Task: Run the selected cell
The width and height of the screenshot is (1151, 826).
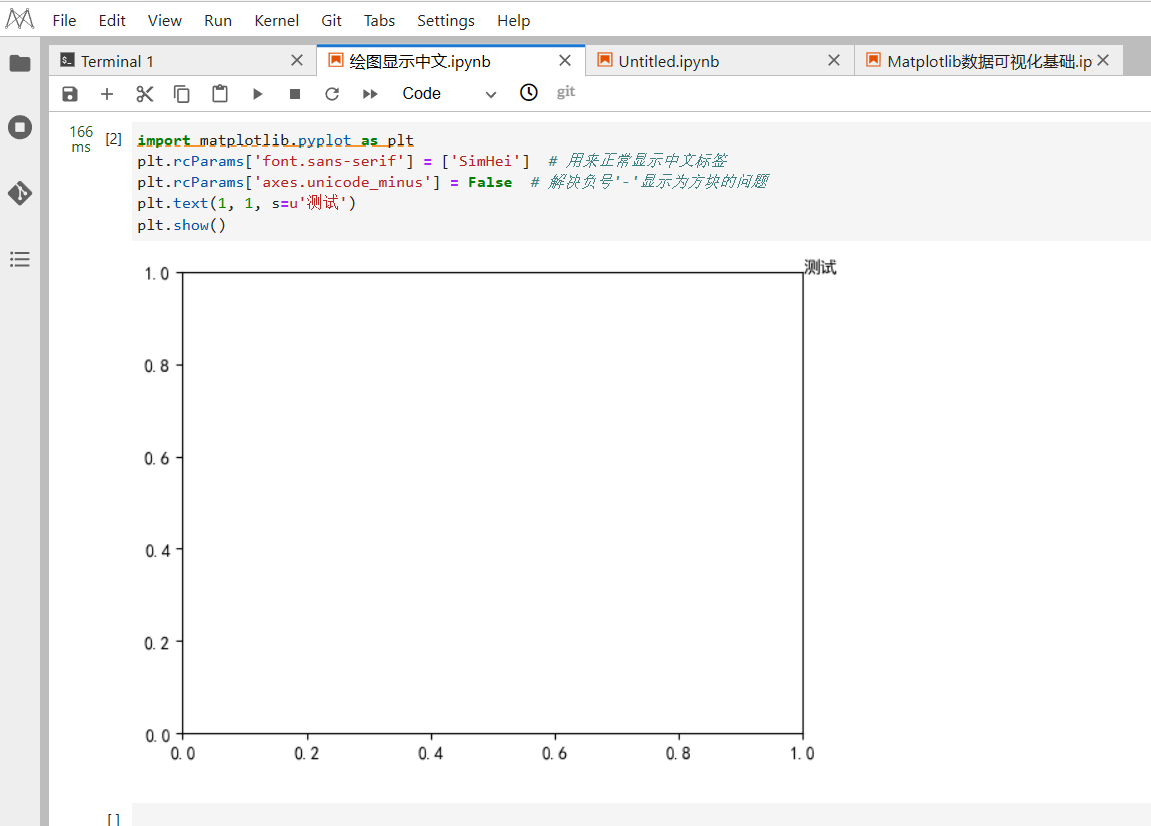Action: click(257, 94)
